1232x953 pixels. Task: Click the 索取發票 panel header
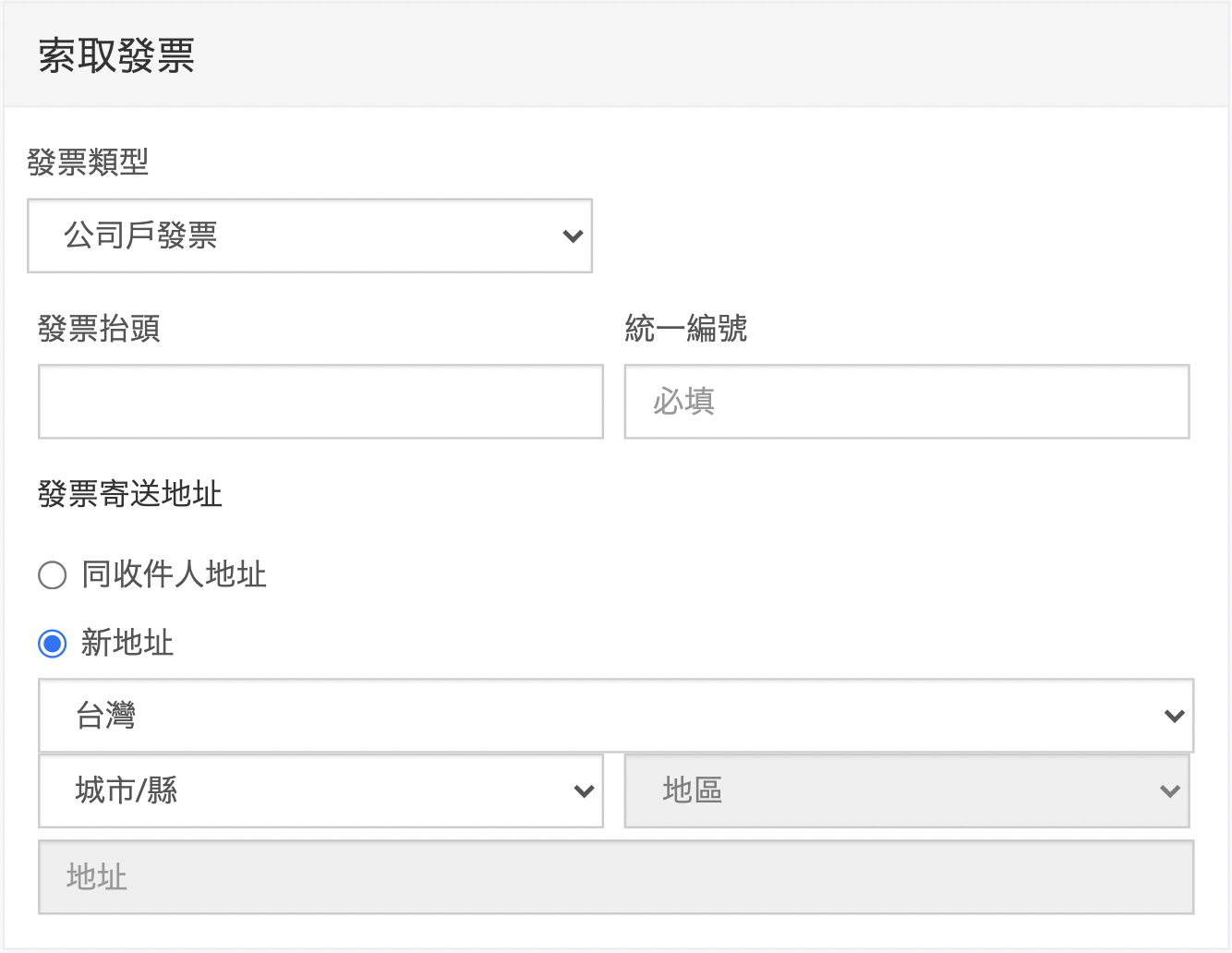click(116, 55)
